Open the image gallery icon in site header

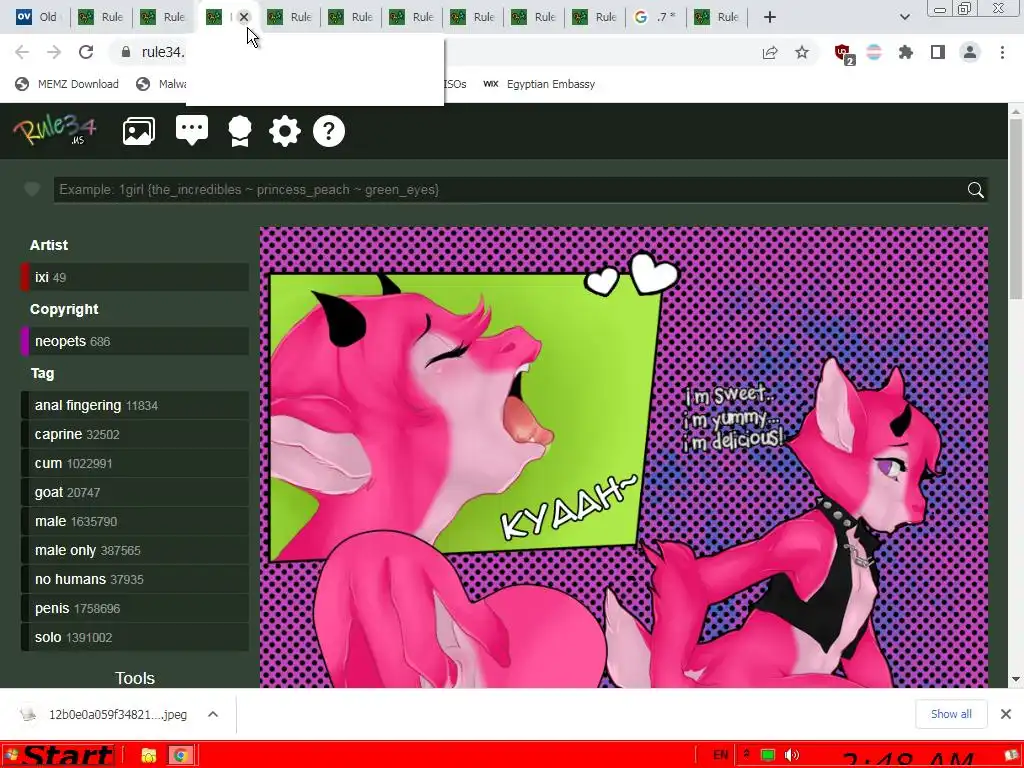point(138,131)
